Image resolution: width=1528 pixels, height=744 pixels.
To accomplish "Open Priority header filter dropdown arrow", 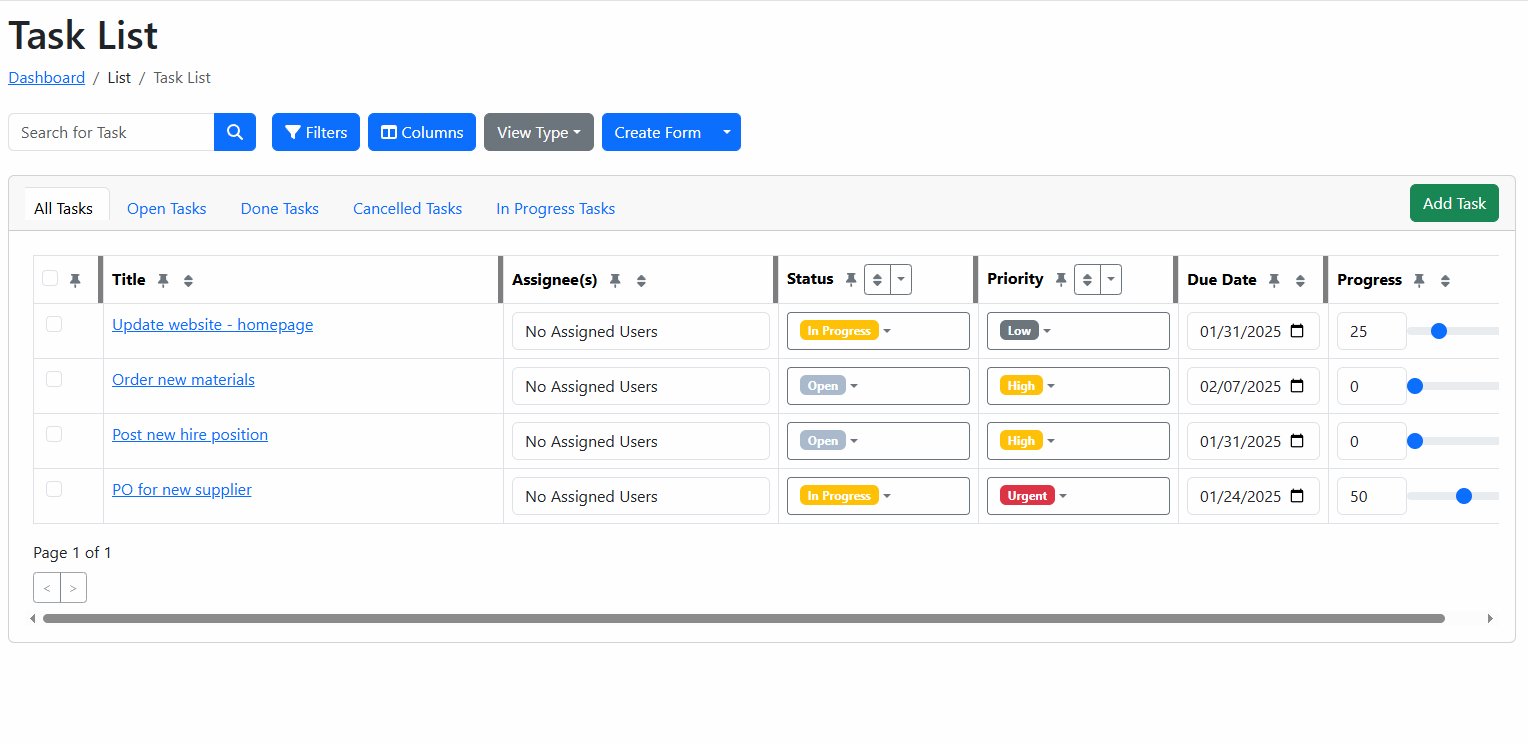I will pos(1111,280).
